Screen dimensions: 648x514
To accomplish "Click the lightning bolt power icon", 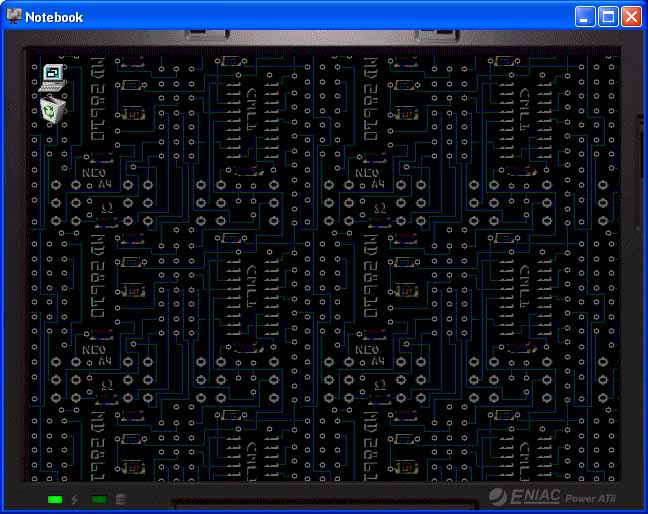I will [x=75, y=499].
